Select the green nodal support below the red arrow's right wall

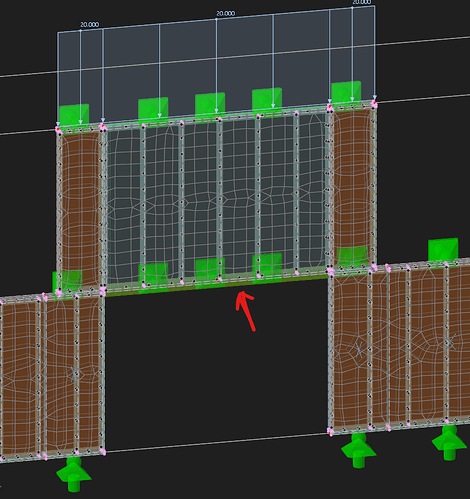358,450
